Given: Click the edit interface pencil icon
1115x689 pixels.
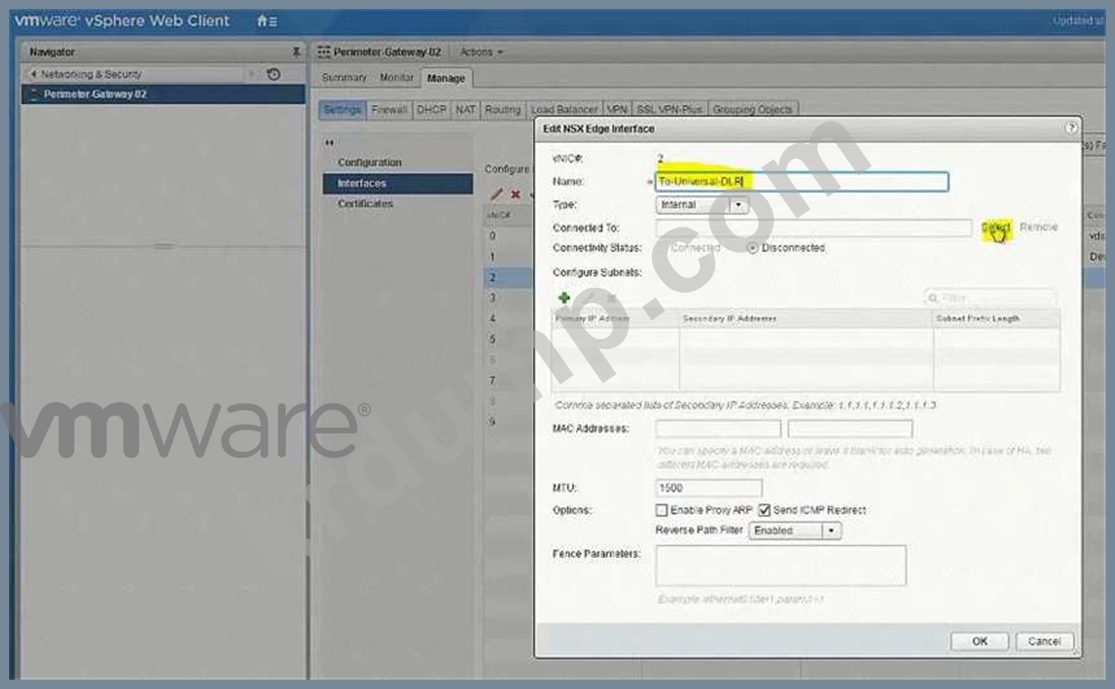Looking at the screenshot, I should pos(496,194).
